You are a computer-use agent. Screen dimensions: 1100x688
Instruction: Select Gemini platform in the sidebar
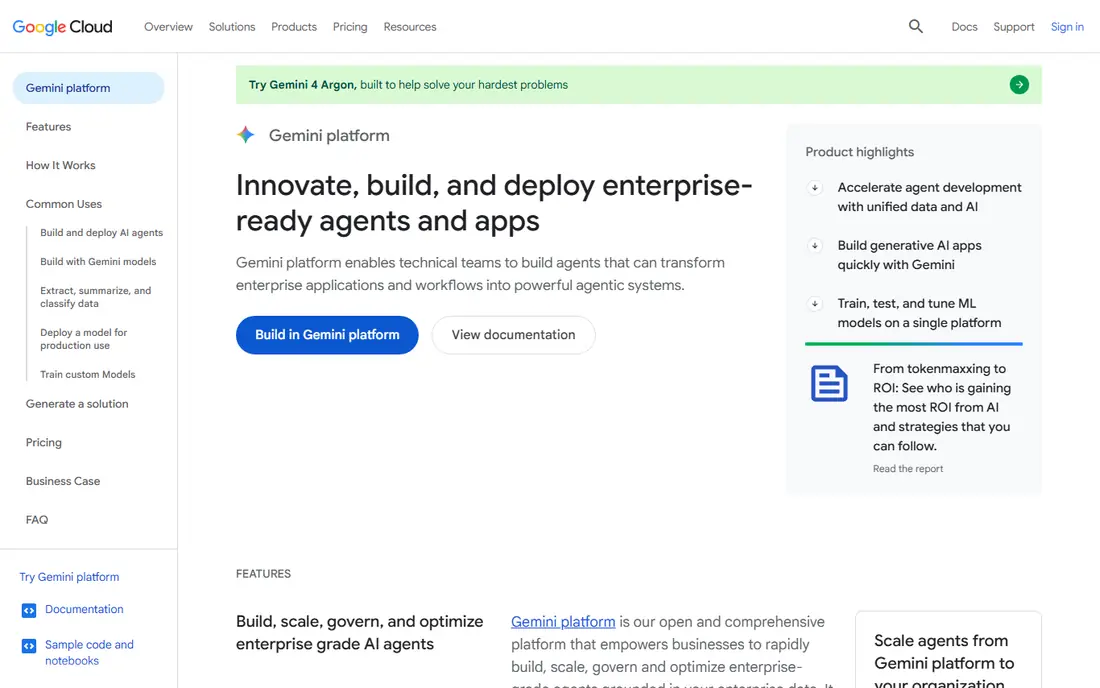click(x=88, y=88)
